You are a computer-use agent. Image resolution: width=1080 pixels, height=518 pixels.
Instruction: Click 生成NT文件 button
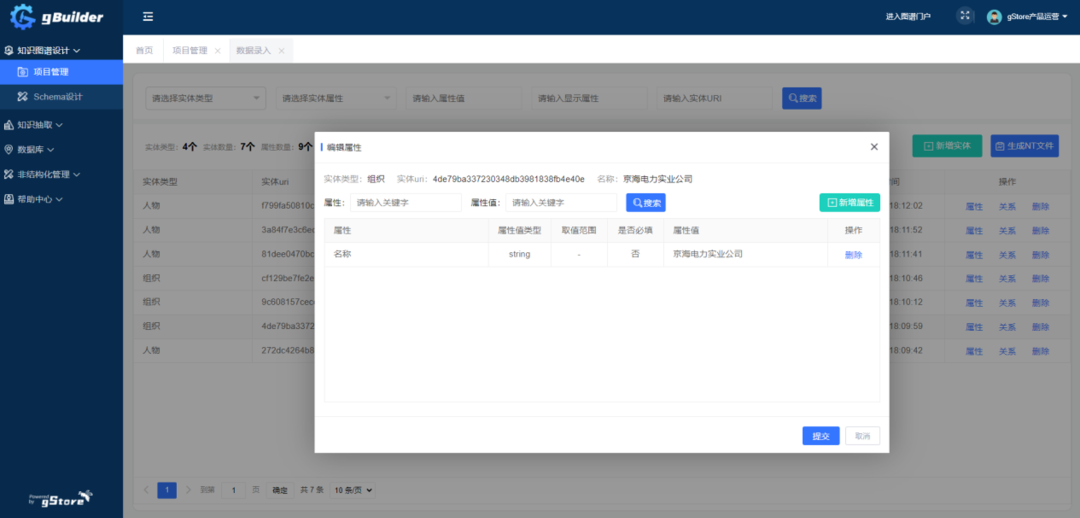point(1025,146)
